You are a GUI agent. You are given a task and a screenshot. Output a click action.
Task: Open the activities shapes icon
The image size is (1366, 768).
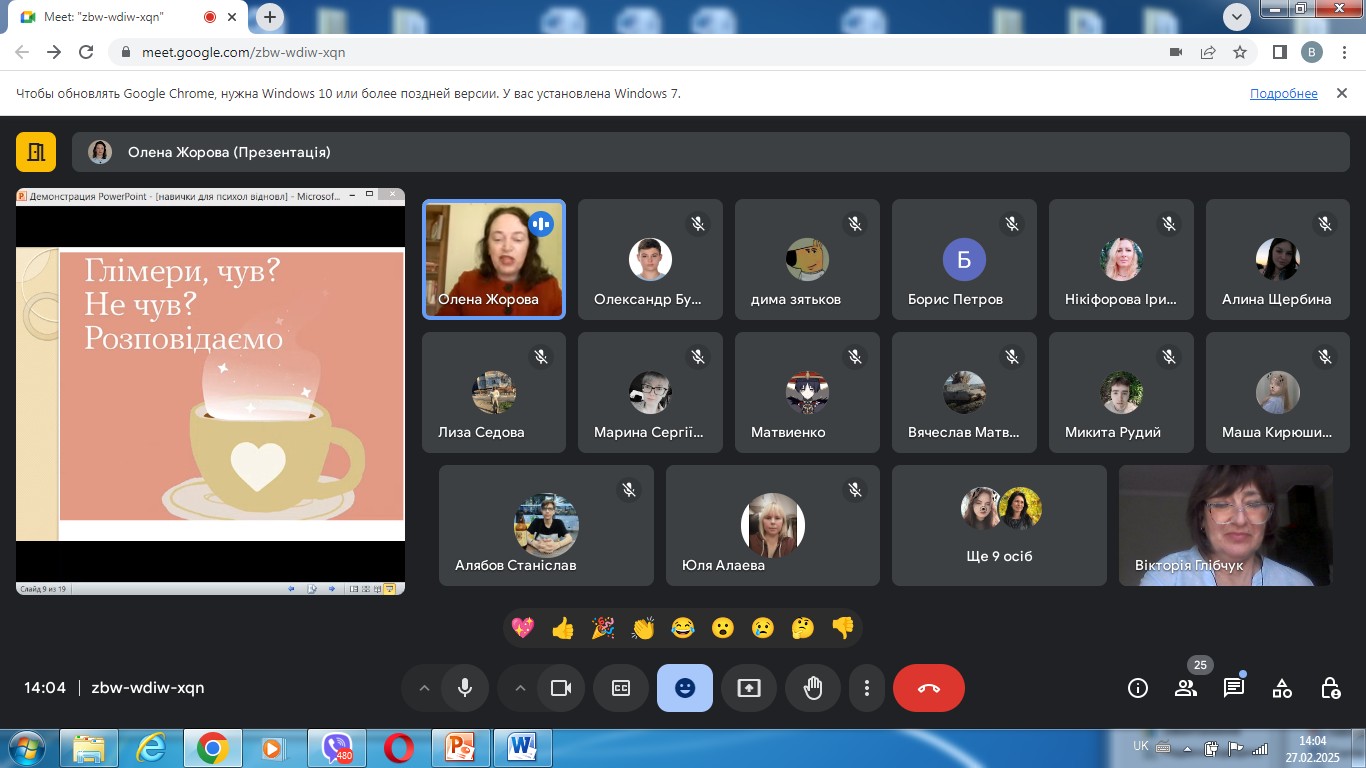click(x=1282, y=688)
